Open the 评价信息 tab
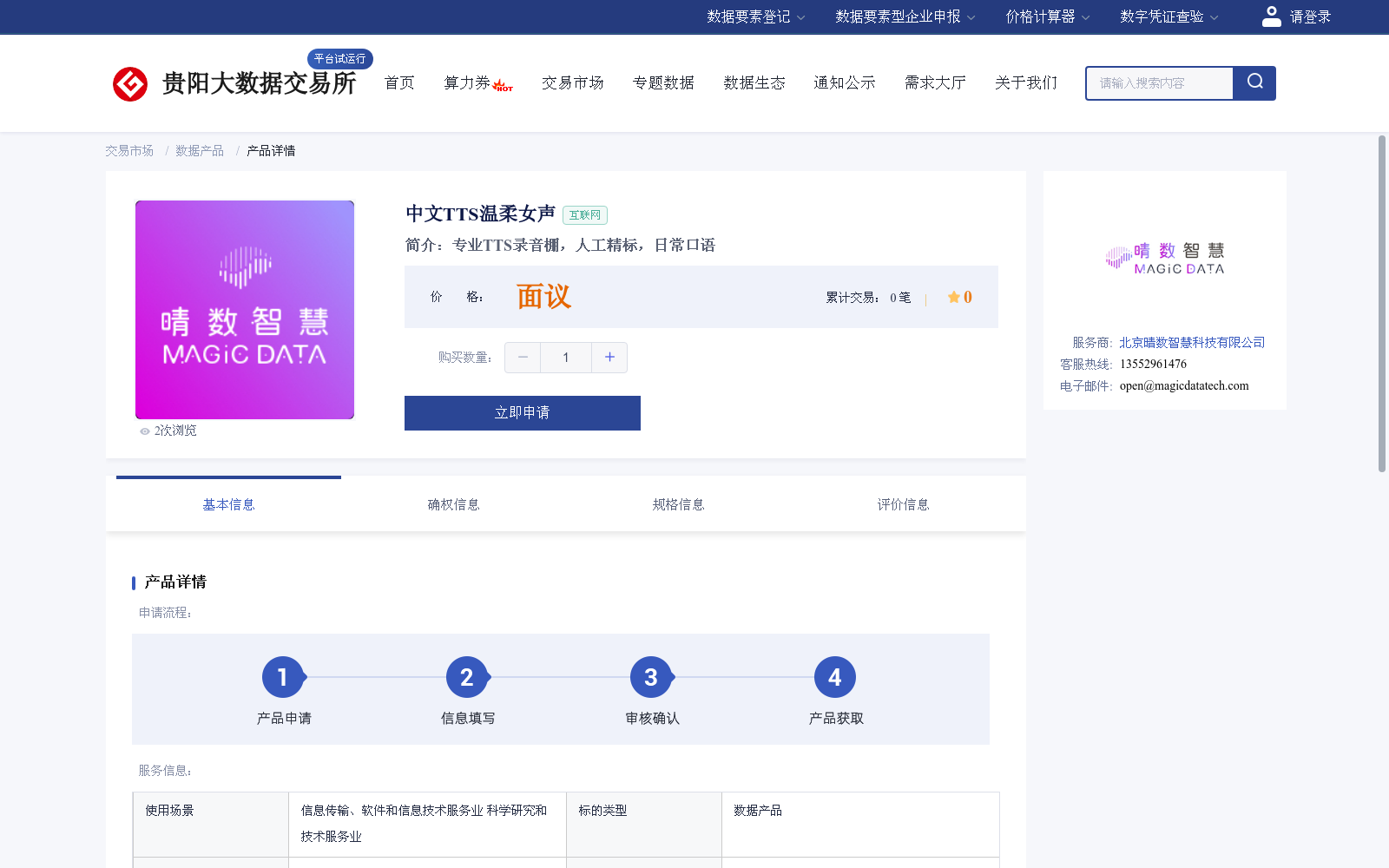 [x=903, y=503]
